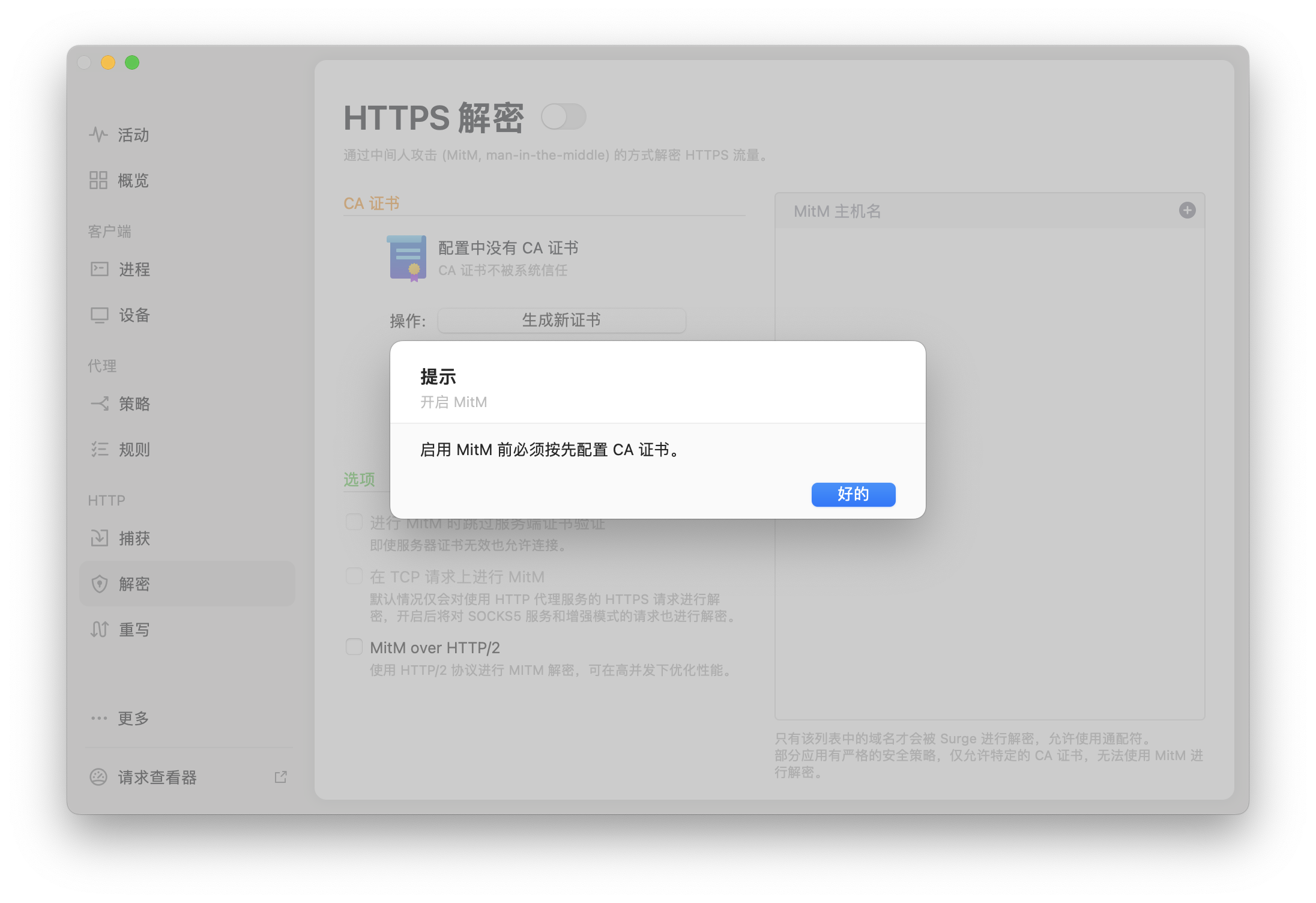Check 在 TCP 请求上进行 MitM option
The image size is (1316, 903).
[354, 576]
